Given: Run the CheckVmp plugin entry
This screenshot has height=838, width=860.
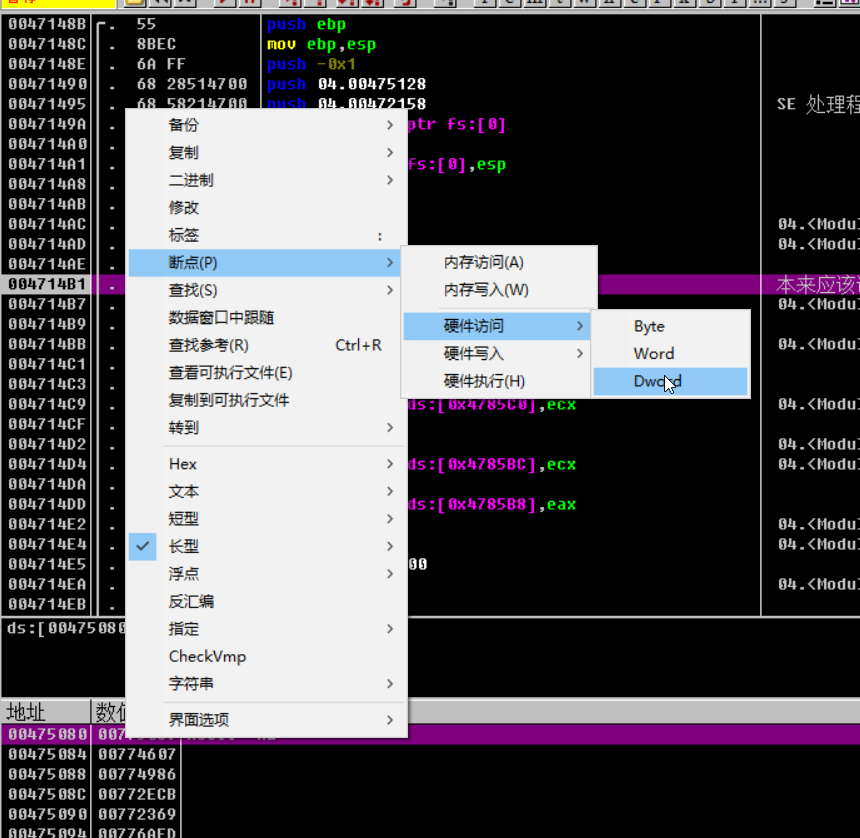Looking at the screenshot, I should pos(268,656).
